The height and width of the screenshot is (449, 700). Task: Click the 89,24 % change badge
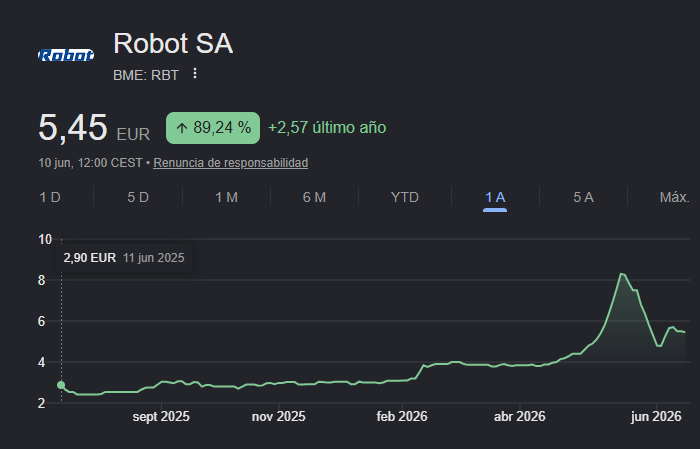tap(213, 128)
